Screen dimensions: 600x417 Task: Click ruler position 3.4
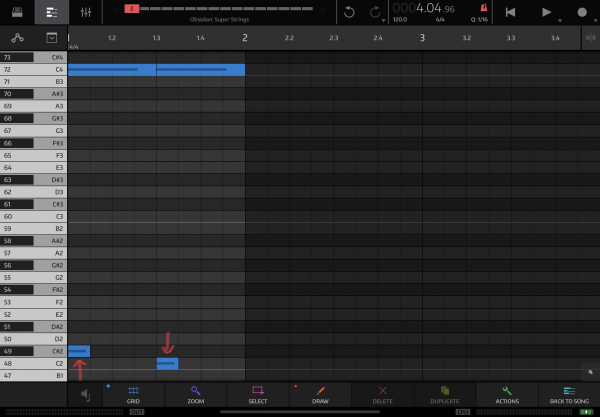[555, 38]
